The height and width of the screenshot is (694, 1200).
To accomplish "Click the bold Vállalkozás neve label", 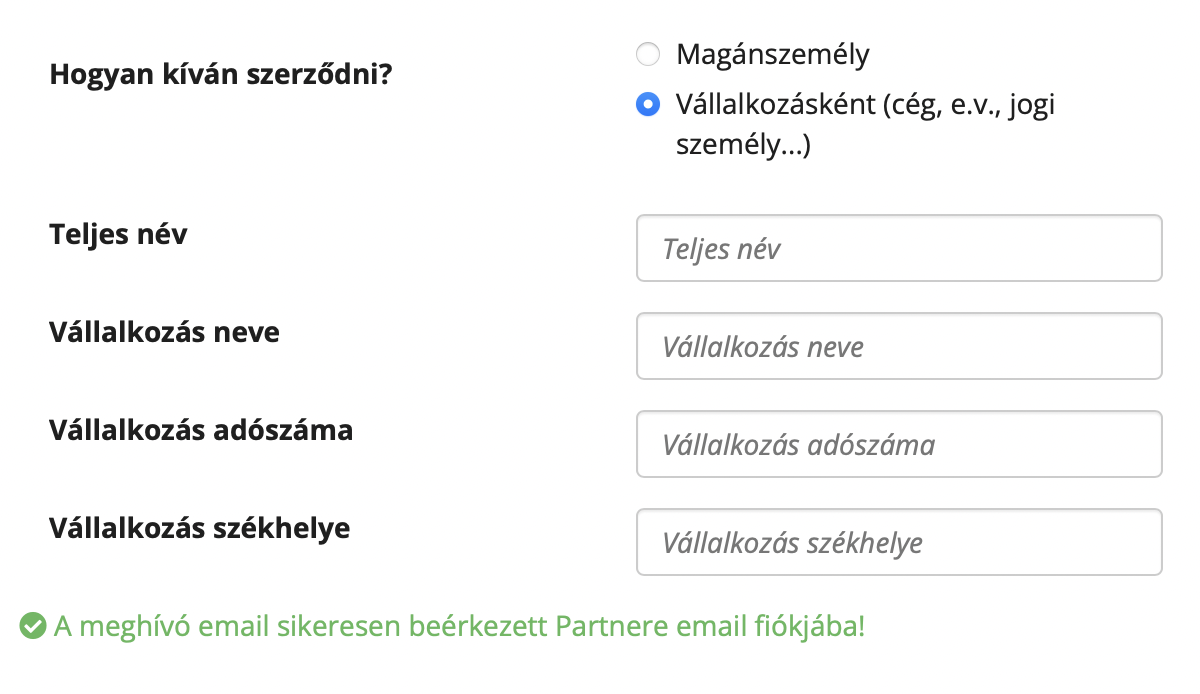I will [x=164, y=332].
